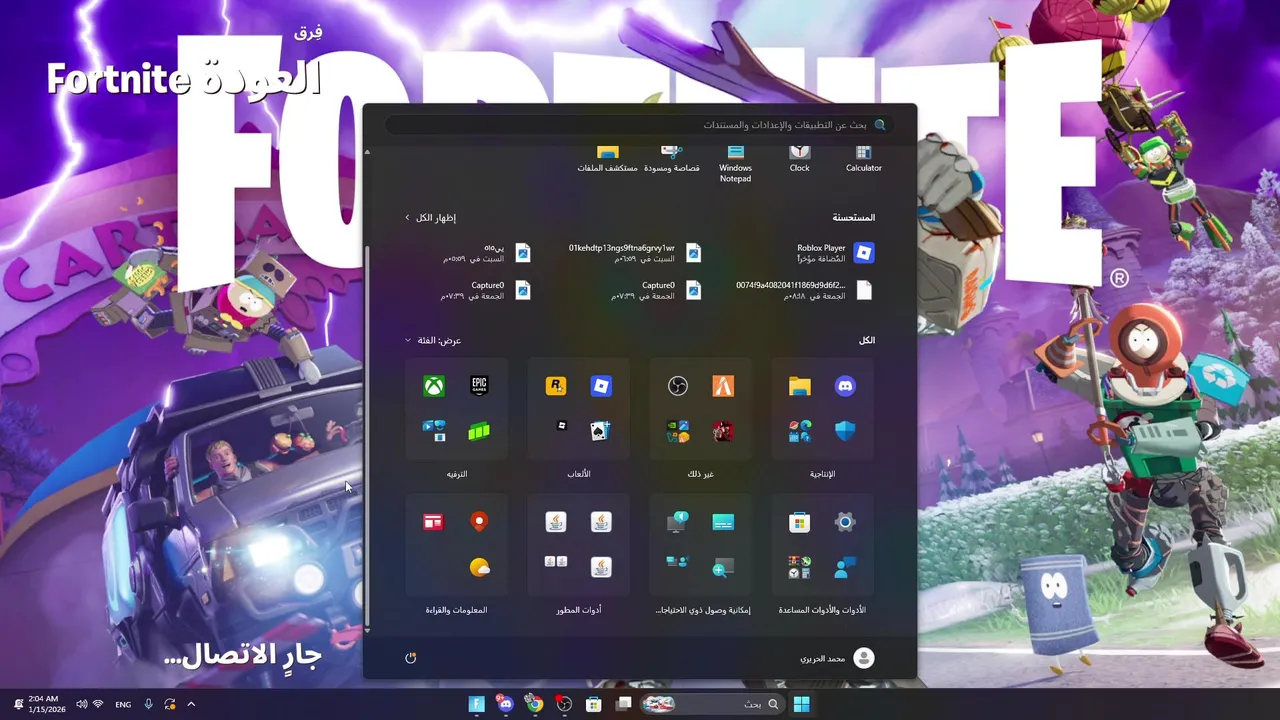Open the user account محمد الحريري
1280x720 pixels.
pos(837,658)
